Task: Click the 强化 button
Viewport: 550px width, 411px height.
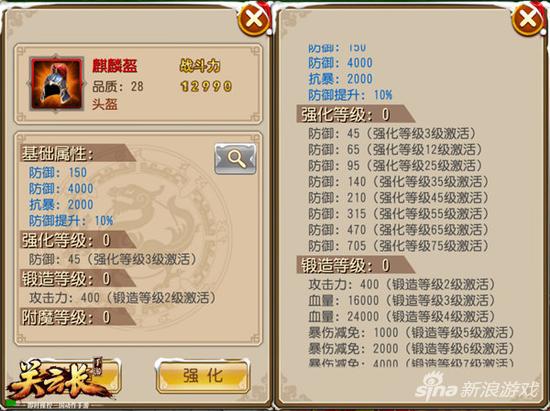Action: click(x=203, y=376)
